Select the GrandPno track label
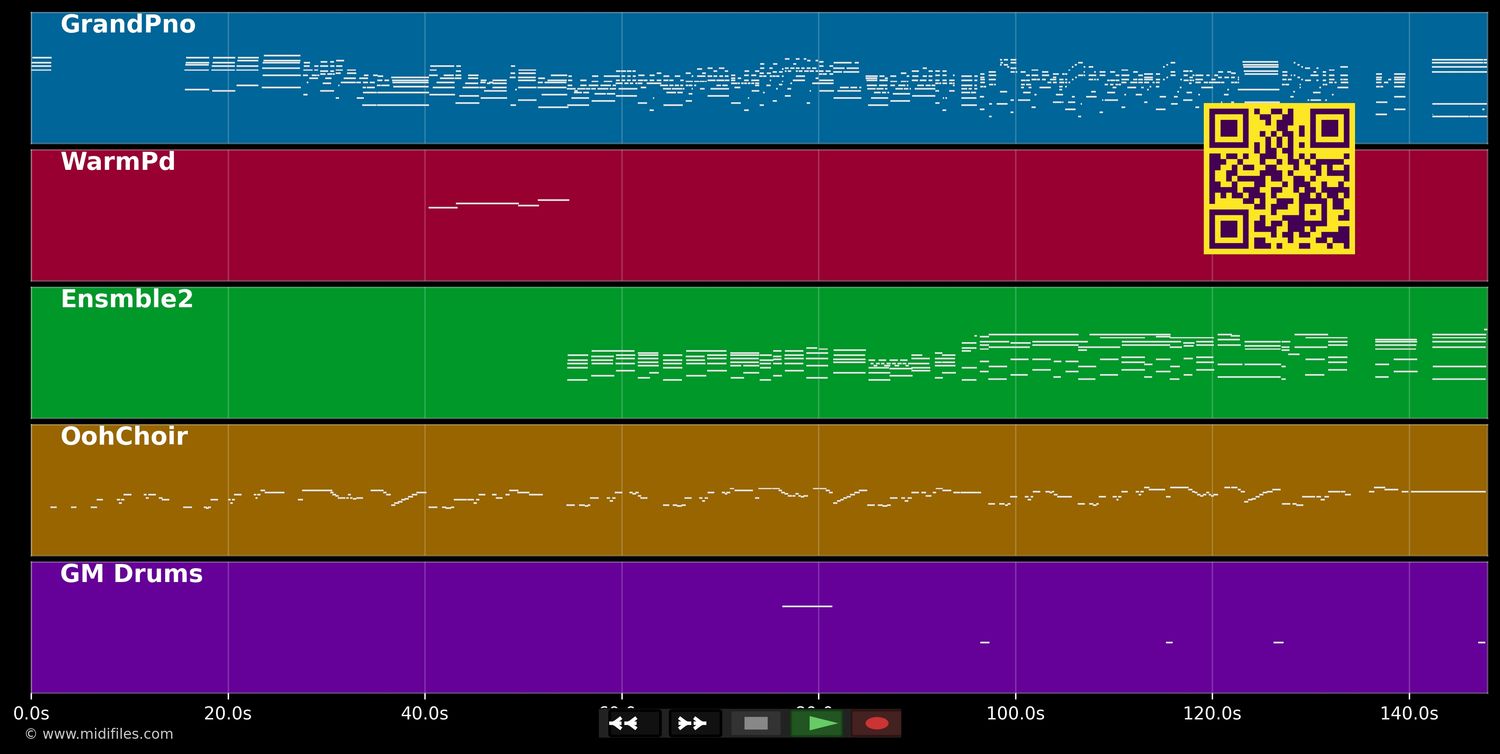The width and height of the screenshot is (1500, 754). pos(128,25)
